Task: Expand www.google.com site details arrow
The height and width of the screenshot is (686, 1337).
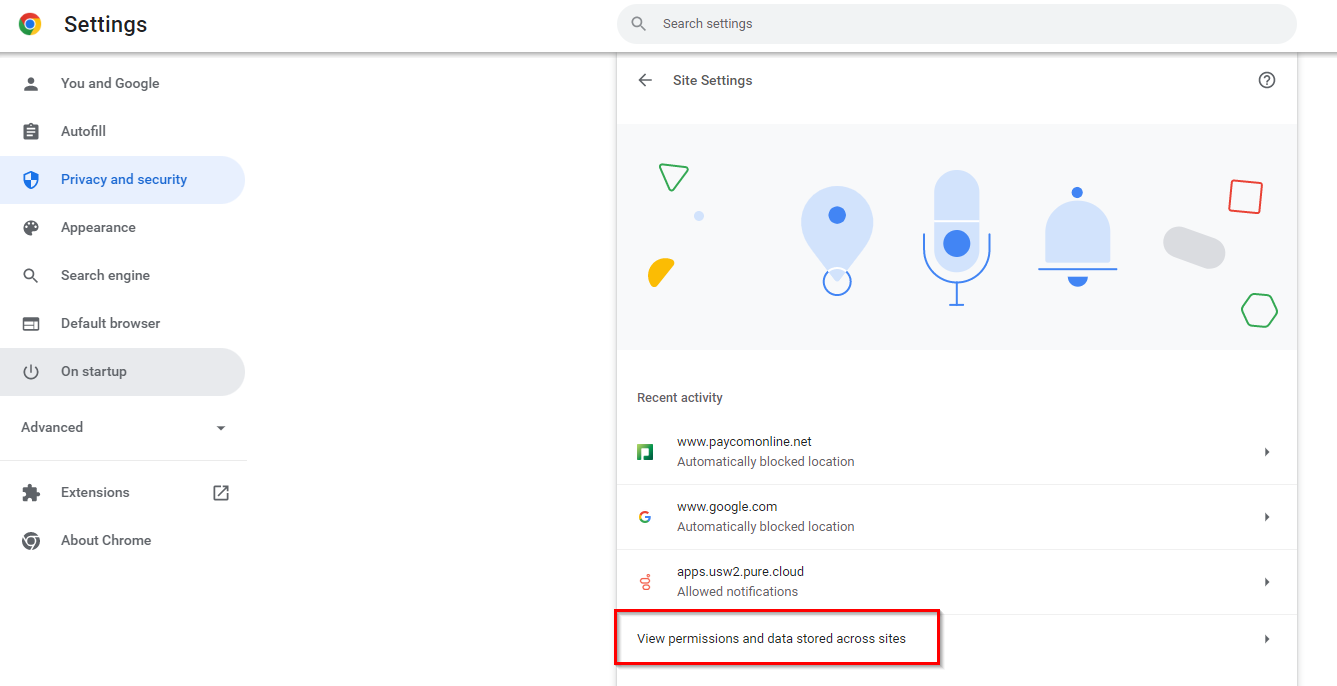Action: (1266, 517)
